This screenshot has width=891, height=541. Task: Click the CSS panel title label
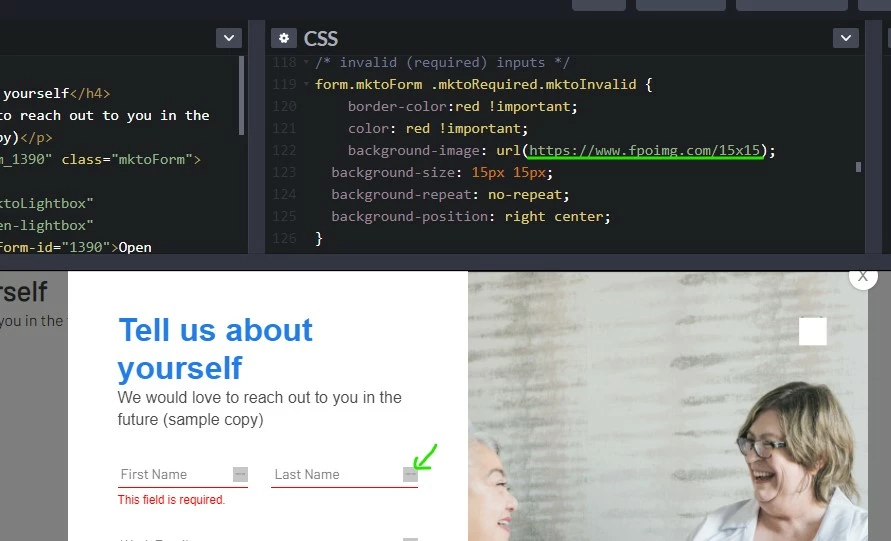pos(320,39)
